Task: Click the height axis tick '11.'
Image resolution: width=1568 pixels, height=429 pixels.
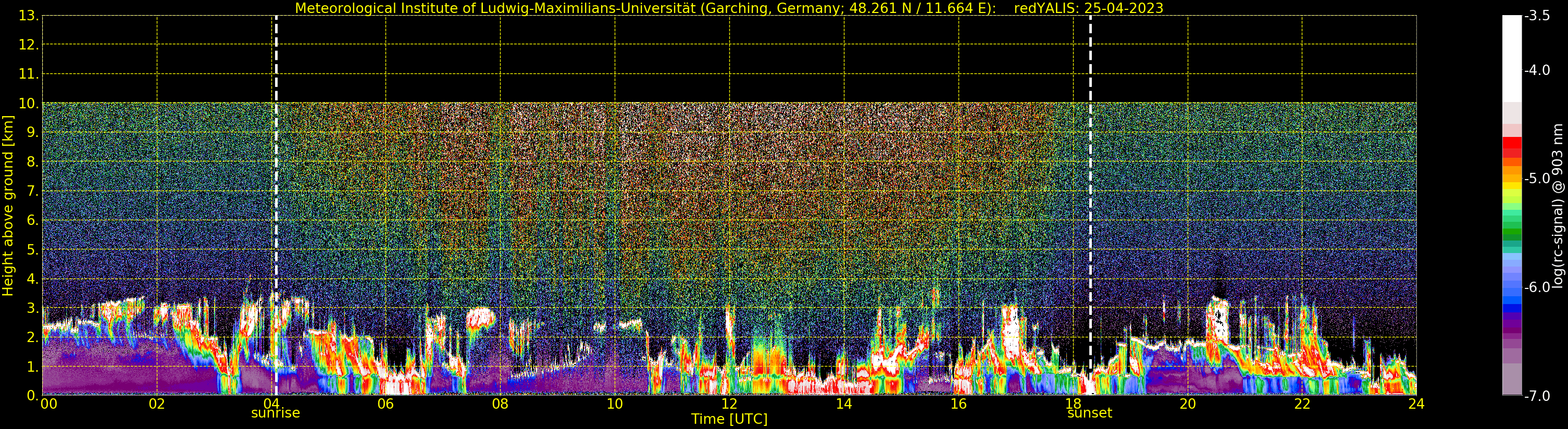Action: pyautogui.click(x=29, y=74)
